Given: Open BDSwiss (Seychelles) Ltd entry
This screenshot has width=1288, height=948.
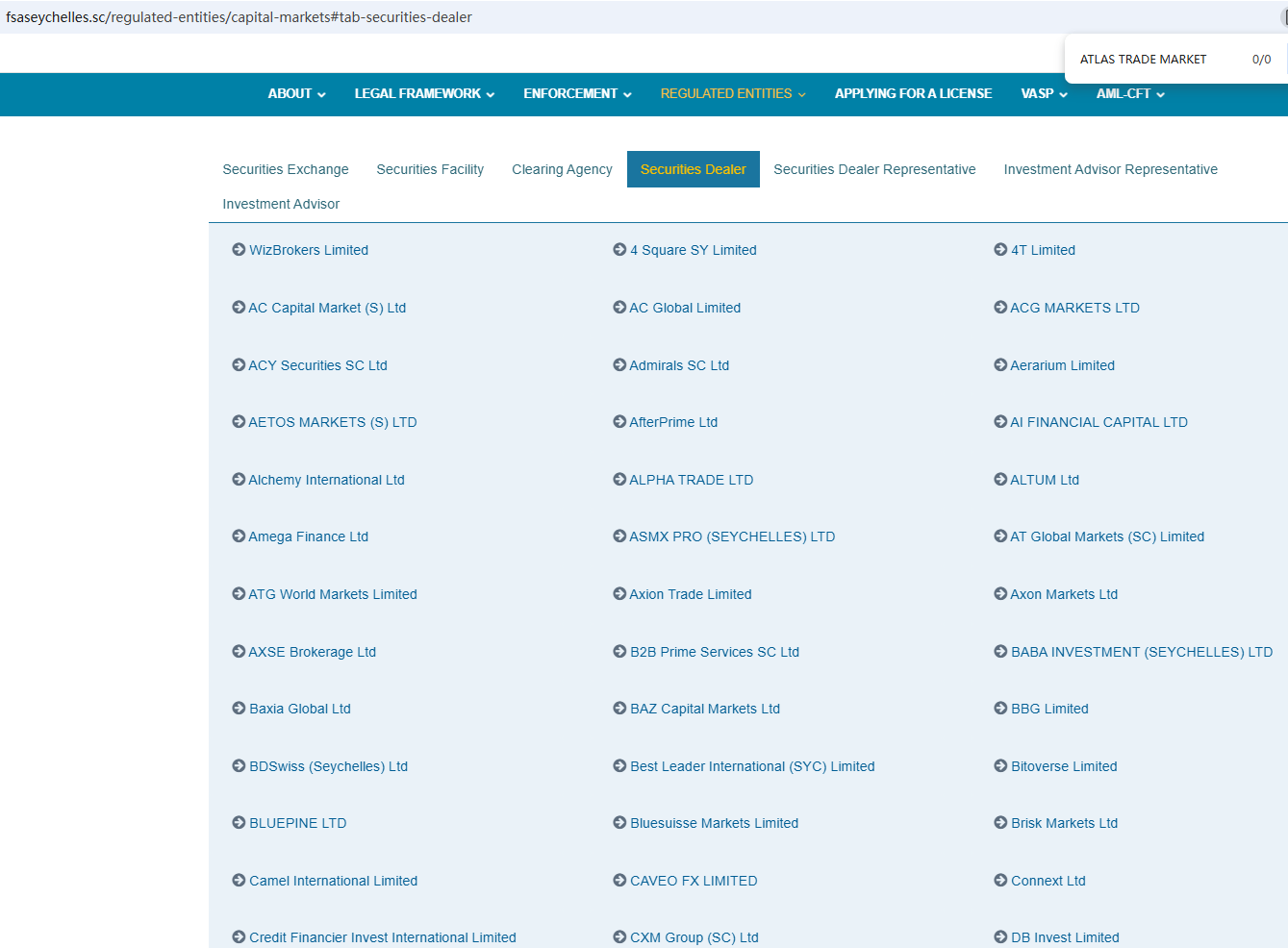Looking at the screenshot, I should (x=328, y=766).
